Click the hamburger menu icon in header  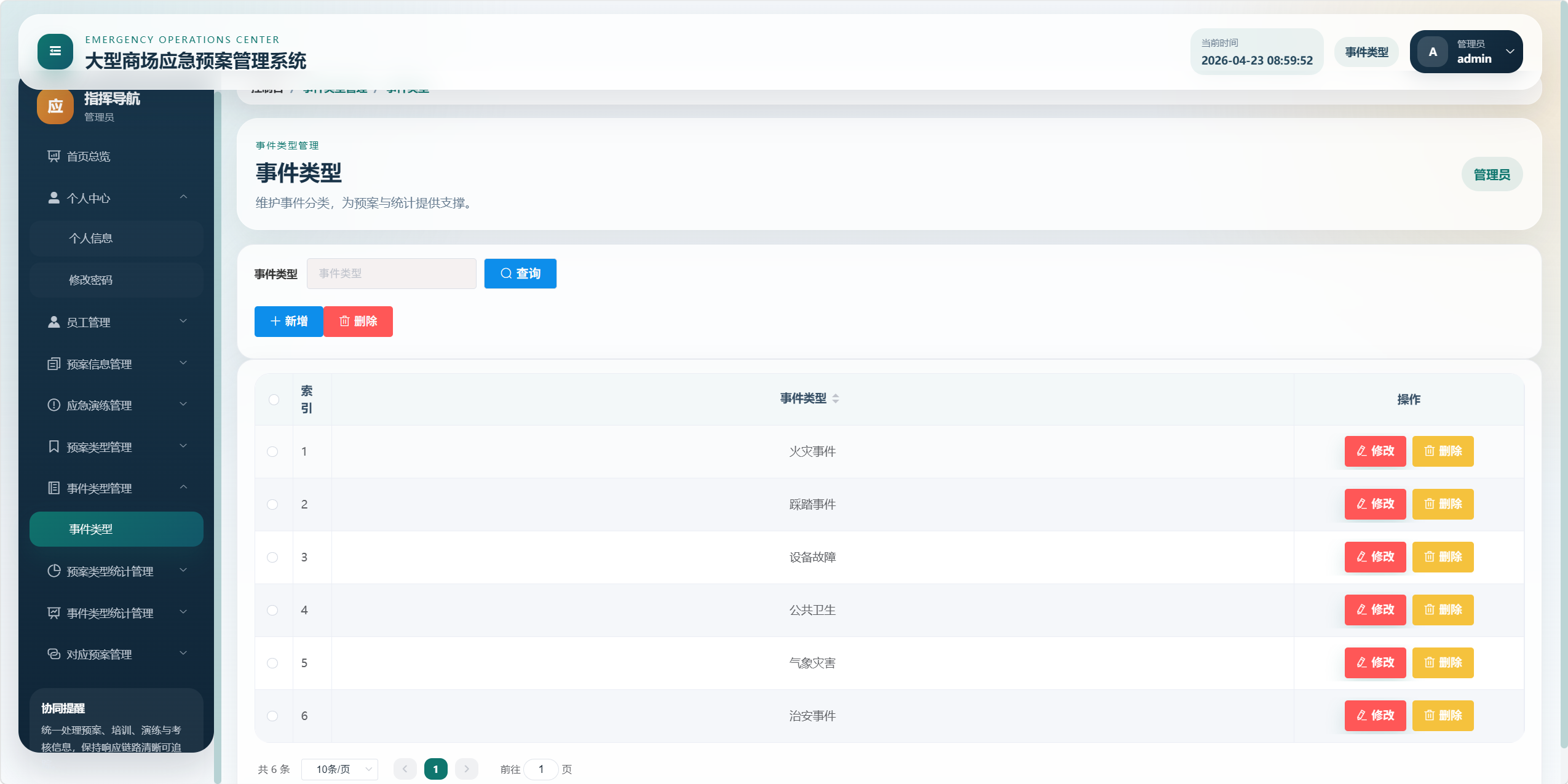coord(55,52)
